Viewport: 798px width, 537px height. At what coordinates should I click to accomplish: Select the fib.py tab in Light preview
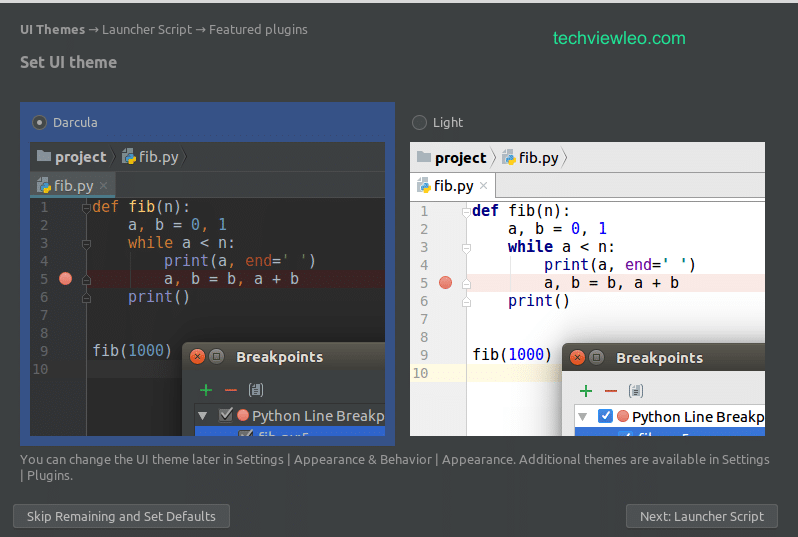[452, 186]
